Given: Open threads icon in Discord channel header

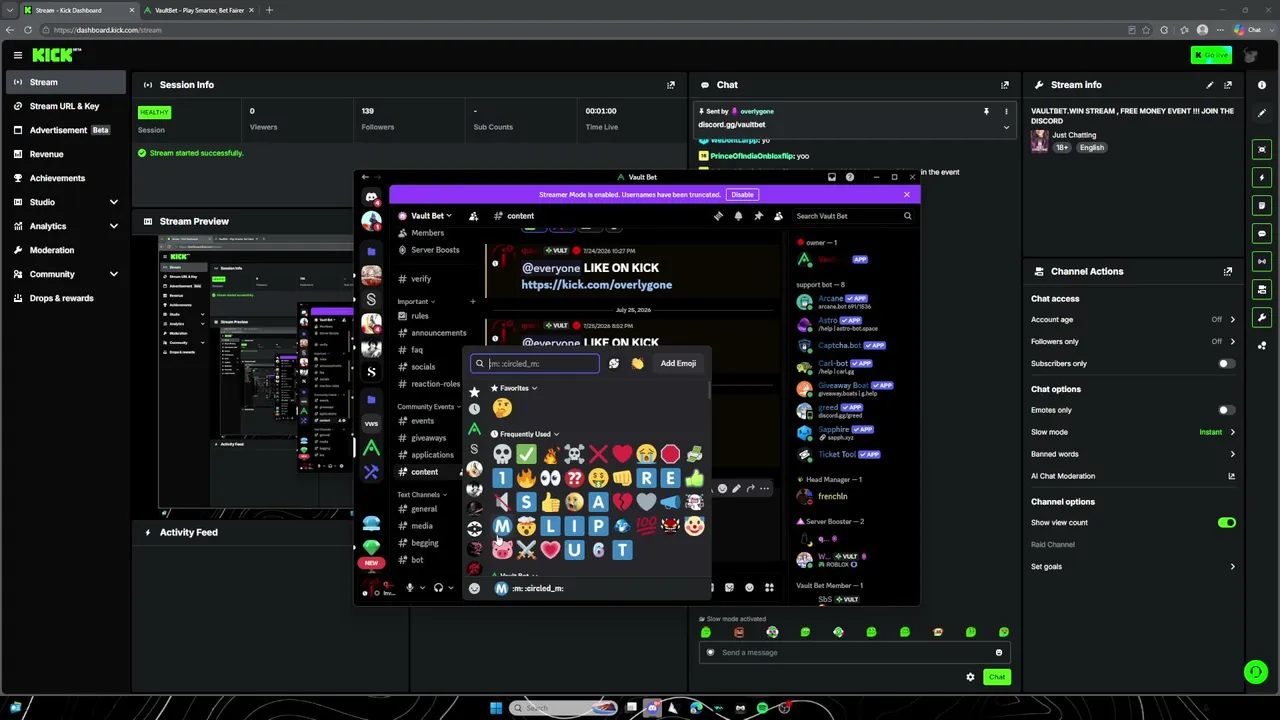Looking at the screenshot, I should [718, 216].
